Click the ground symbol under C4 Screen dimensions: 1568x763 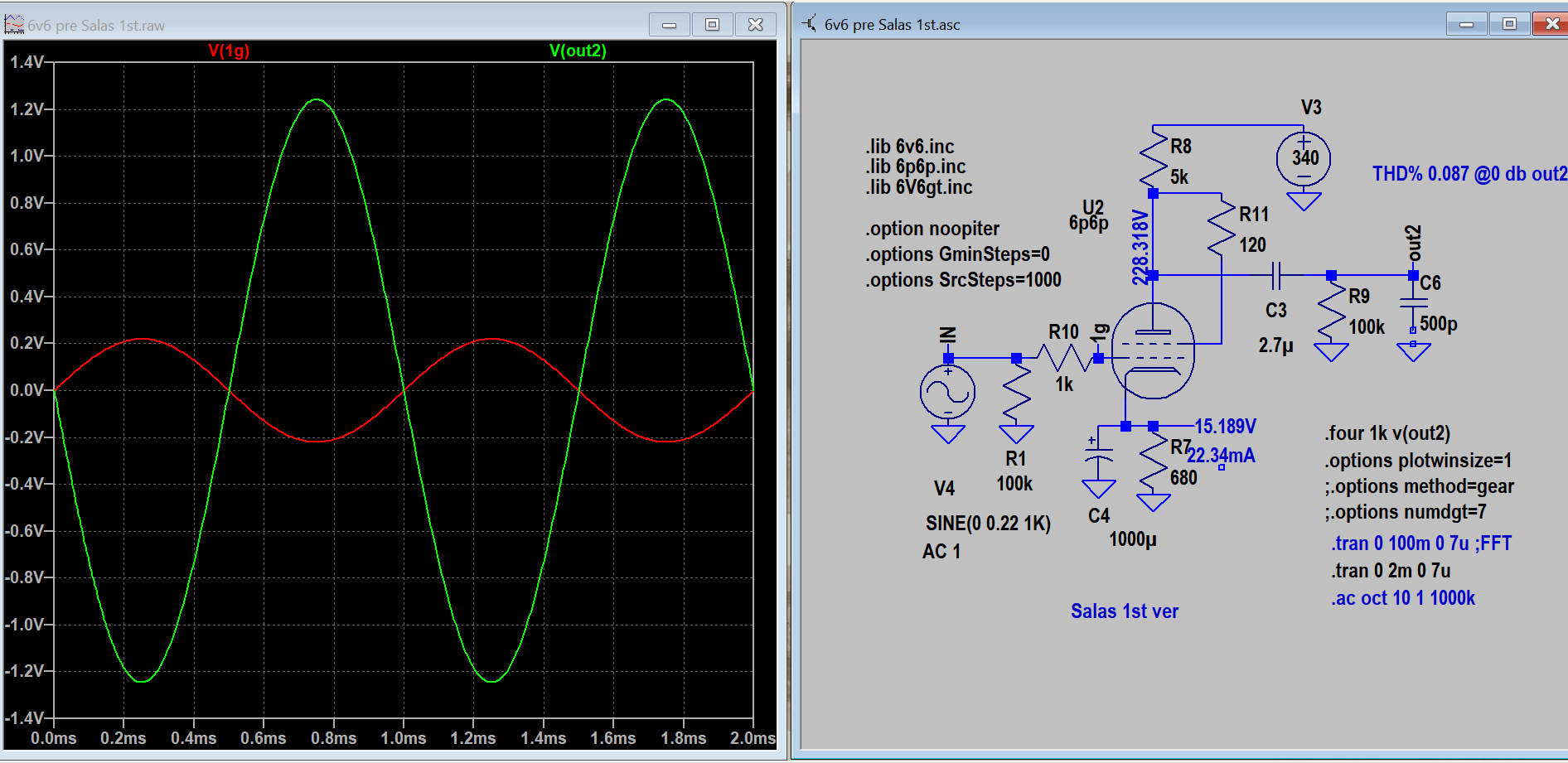tap(1099, 489)
